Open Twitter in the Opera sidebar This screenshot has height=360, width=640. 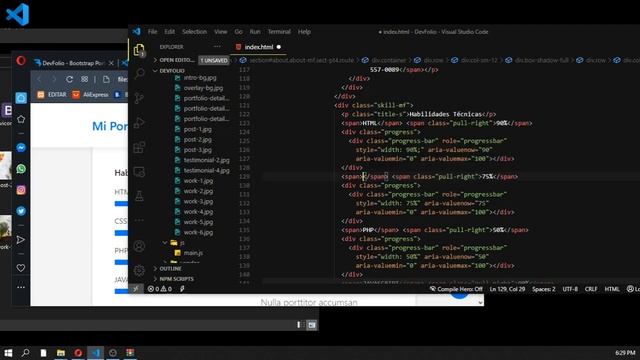pyautogui.click(x=21, y=211)
